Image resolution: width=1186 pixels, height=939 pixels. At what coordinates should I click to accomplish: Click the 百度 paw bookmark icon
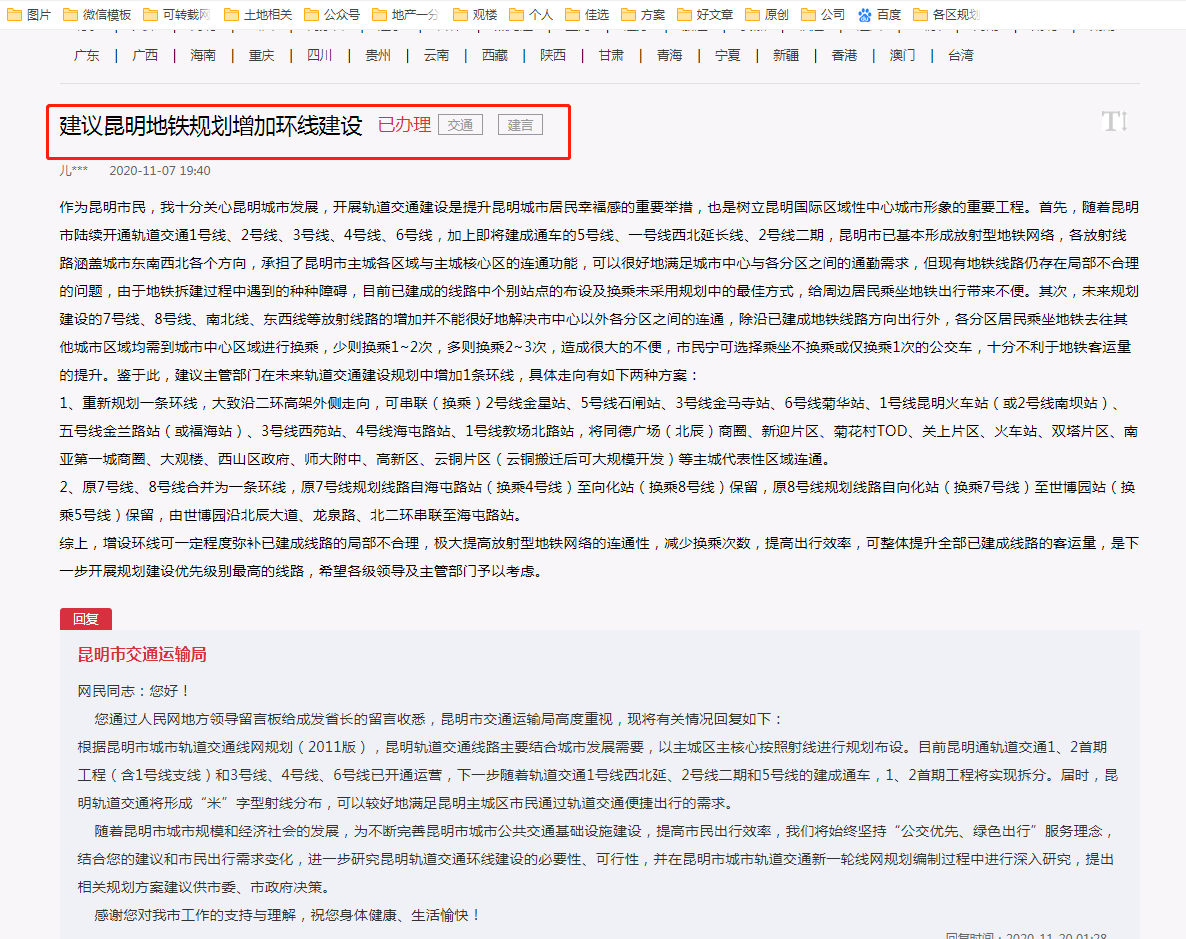click(865, 14)
